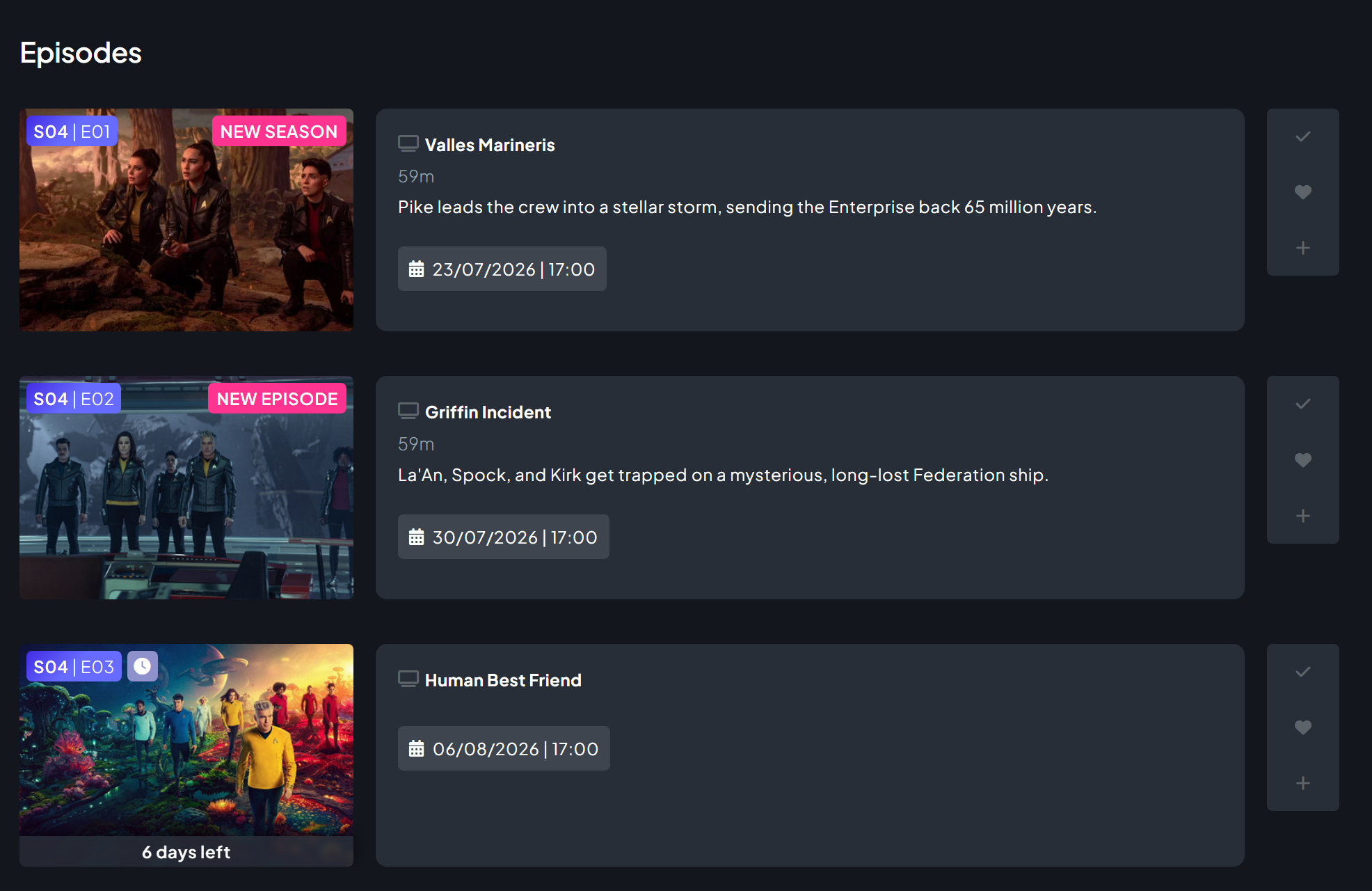The height and width of the screenshot is (891, 1372).
Task: Favorite the Human Best Friend episode
Action: click(x=1302, y=727)
